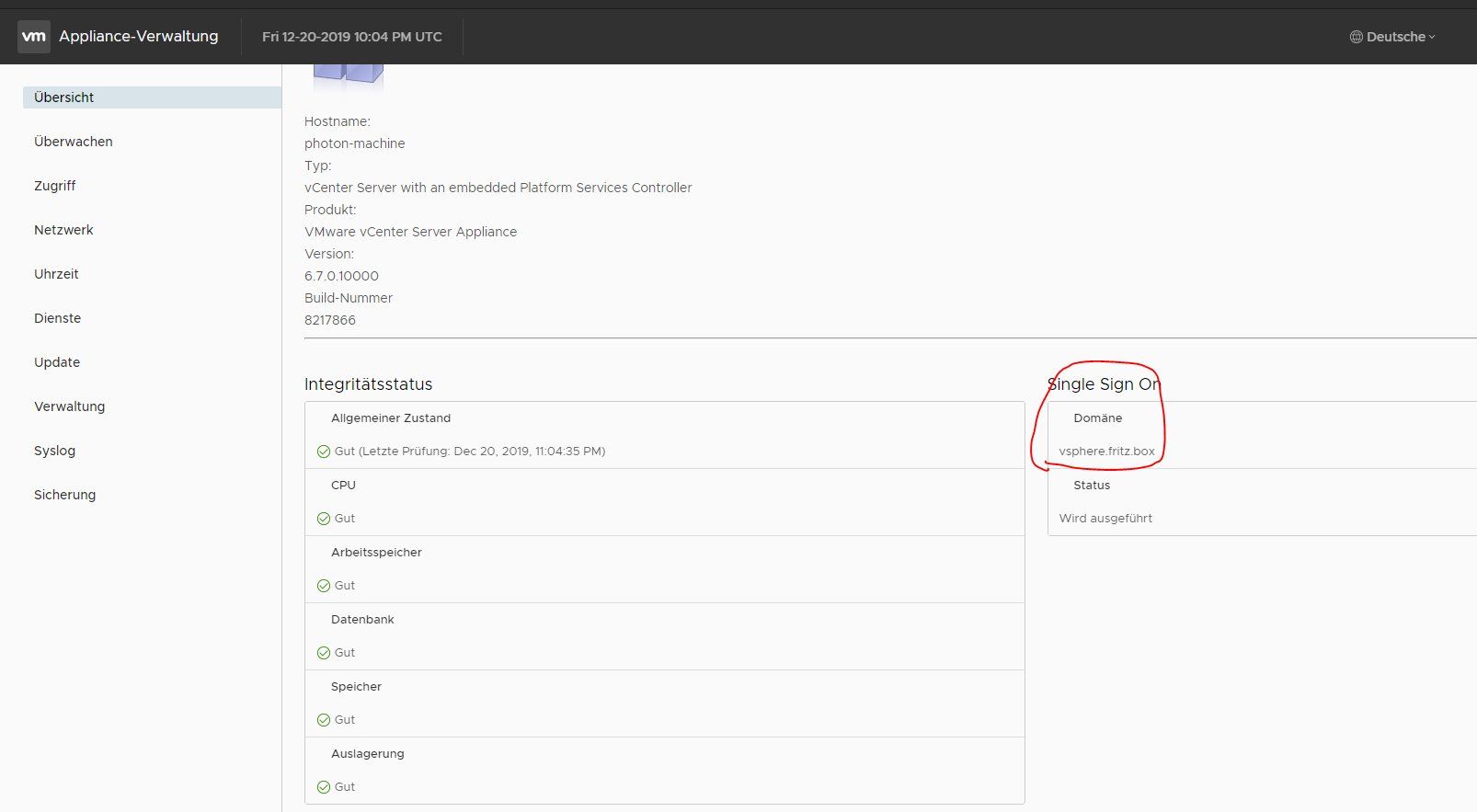Image resolution: width=1477 pixels, height=812 pixels.
Task: Click the globe language icon
Action: tap(1356, 37)
